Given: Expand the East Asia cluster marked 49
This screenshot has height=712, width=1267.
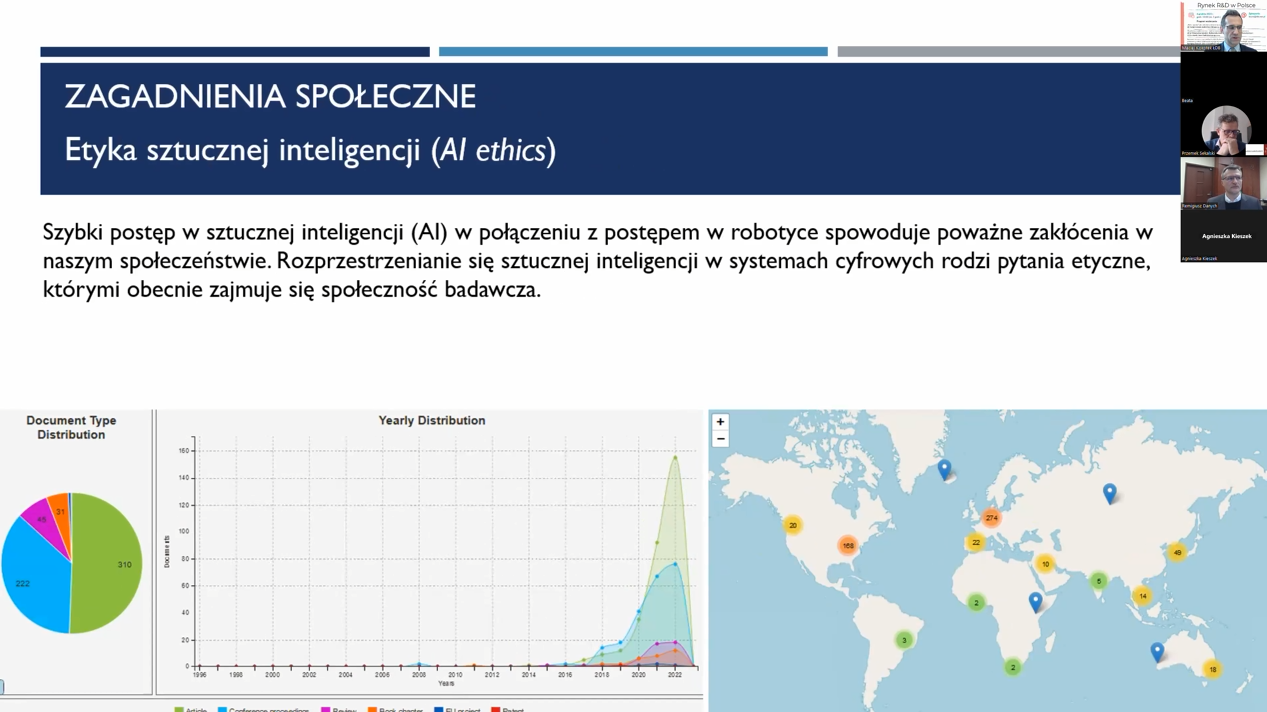Looking at the screenshot, I should point(1177,552).
